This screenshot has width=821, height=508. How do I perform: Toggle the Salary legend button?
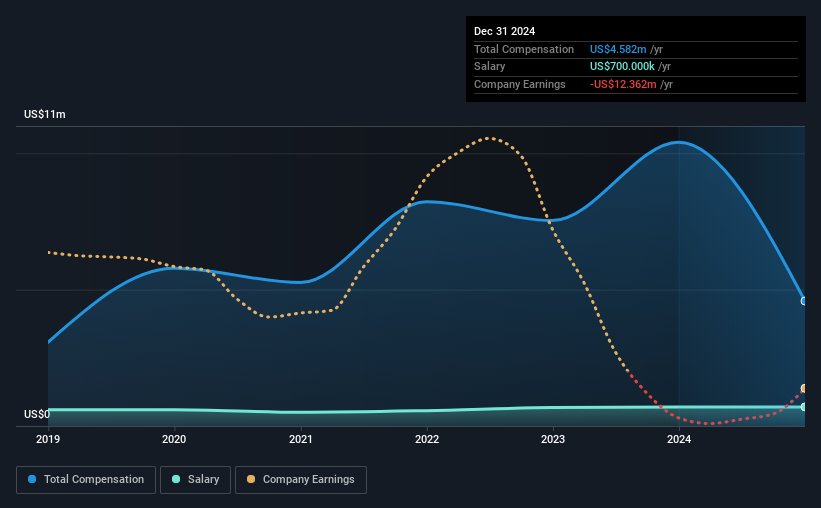195,480
